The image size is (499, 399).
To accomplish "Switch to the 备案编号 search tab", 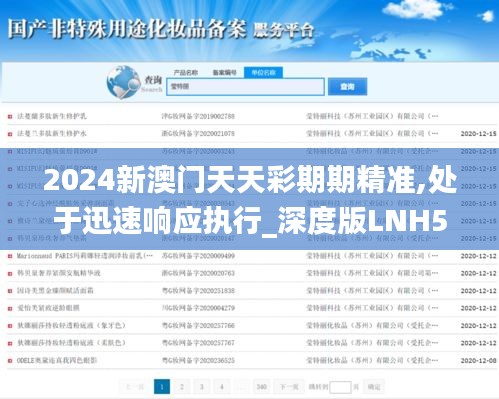I will point(225,72).
